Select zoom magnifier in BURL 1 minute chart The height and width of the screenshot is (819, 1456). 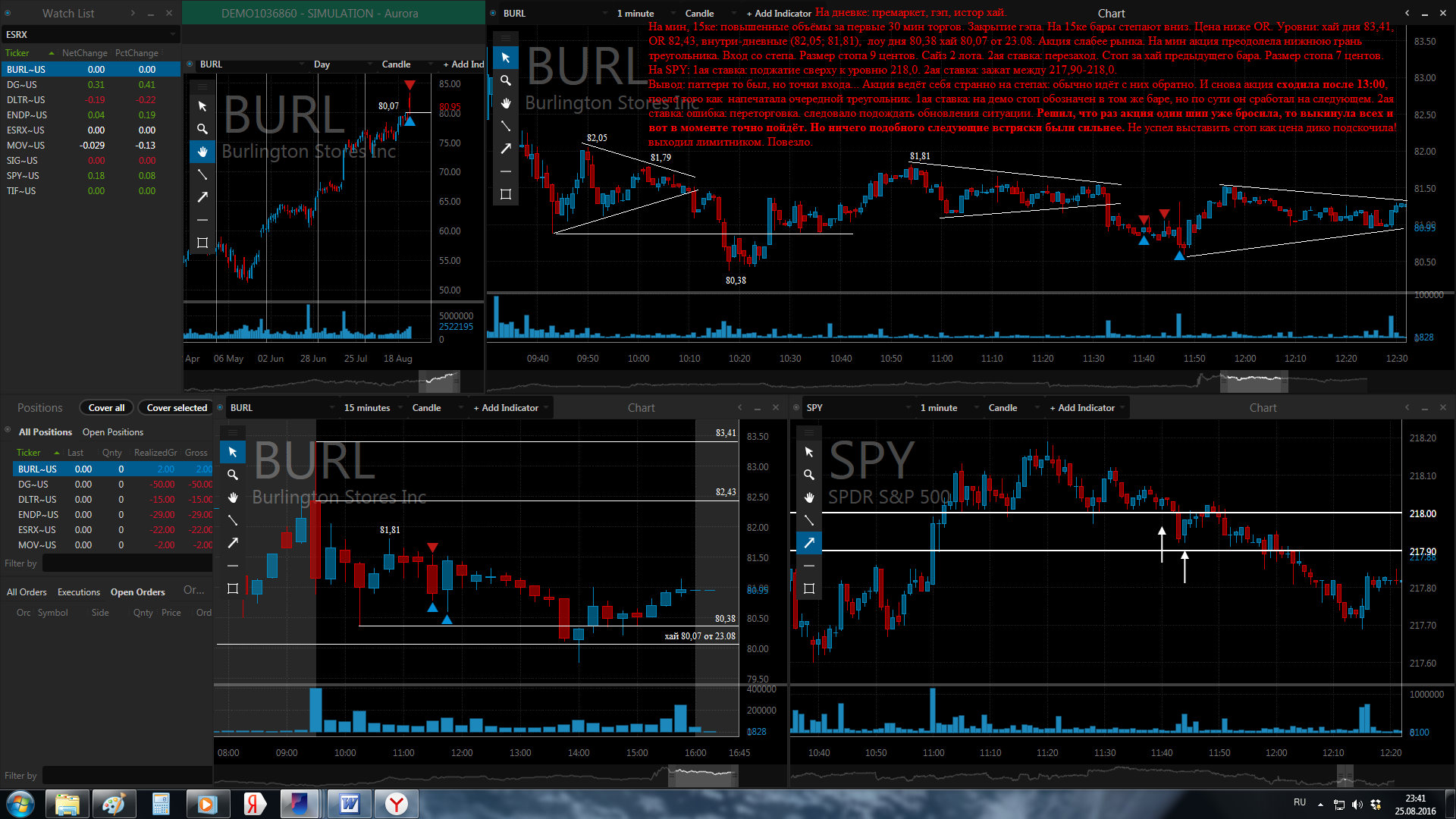[506, 80]
